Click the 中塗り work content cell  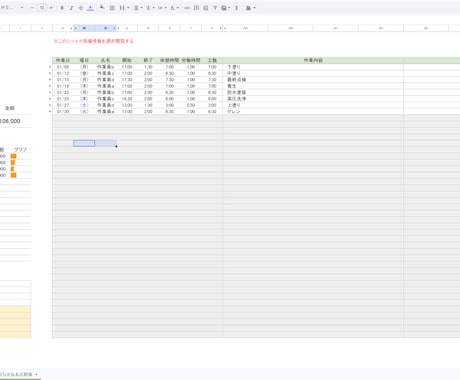313,73
